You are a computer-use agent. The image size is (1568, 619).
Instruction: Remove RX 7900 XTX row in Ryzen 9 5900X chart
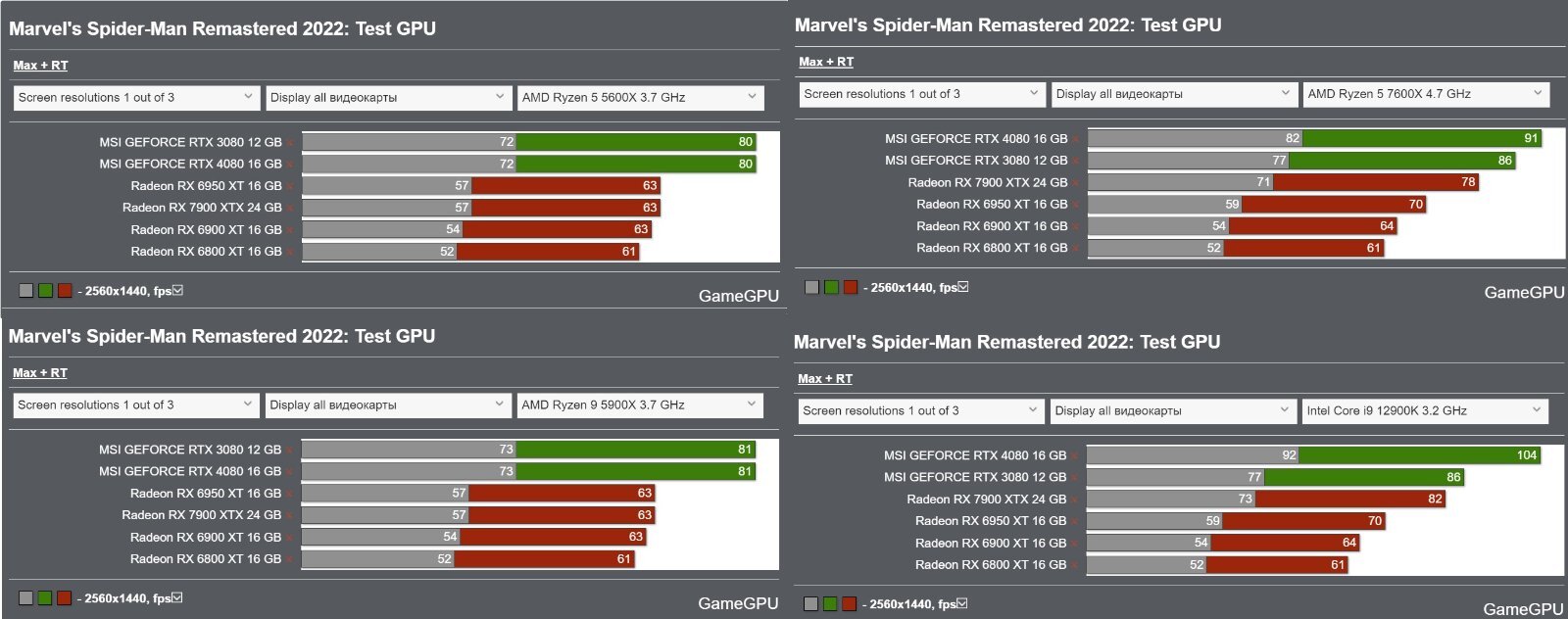pyautogui.click(x=289, y=516)
